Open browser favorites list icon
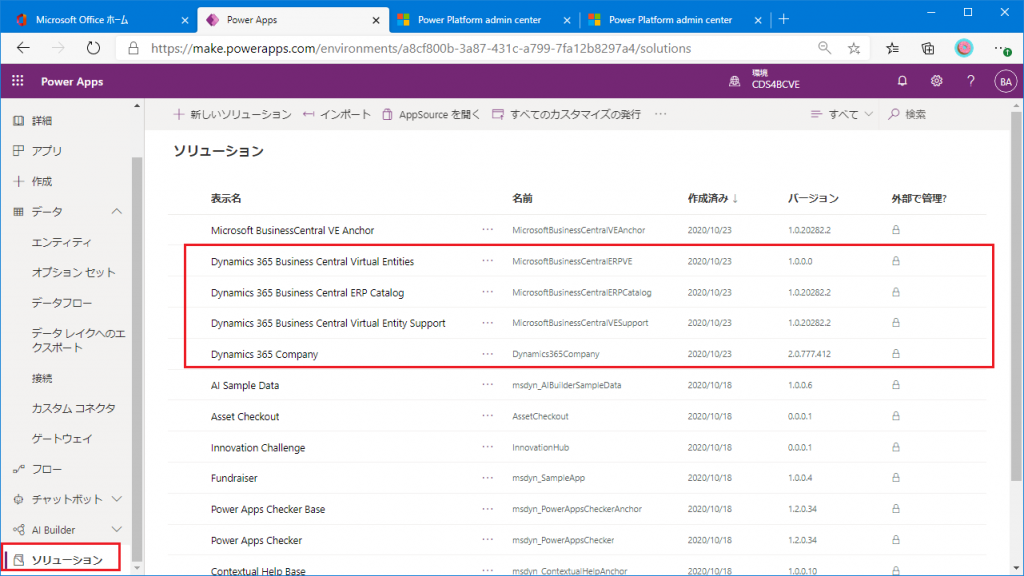1024x576 pixels. [892, 48]
